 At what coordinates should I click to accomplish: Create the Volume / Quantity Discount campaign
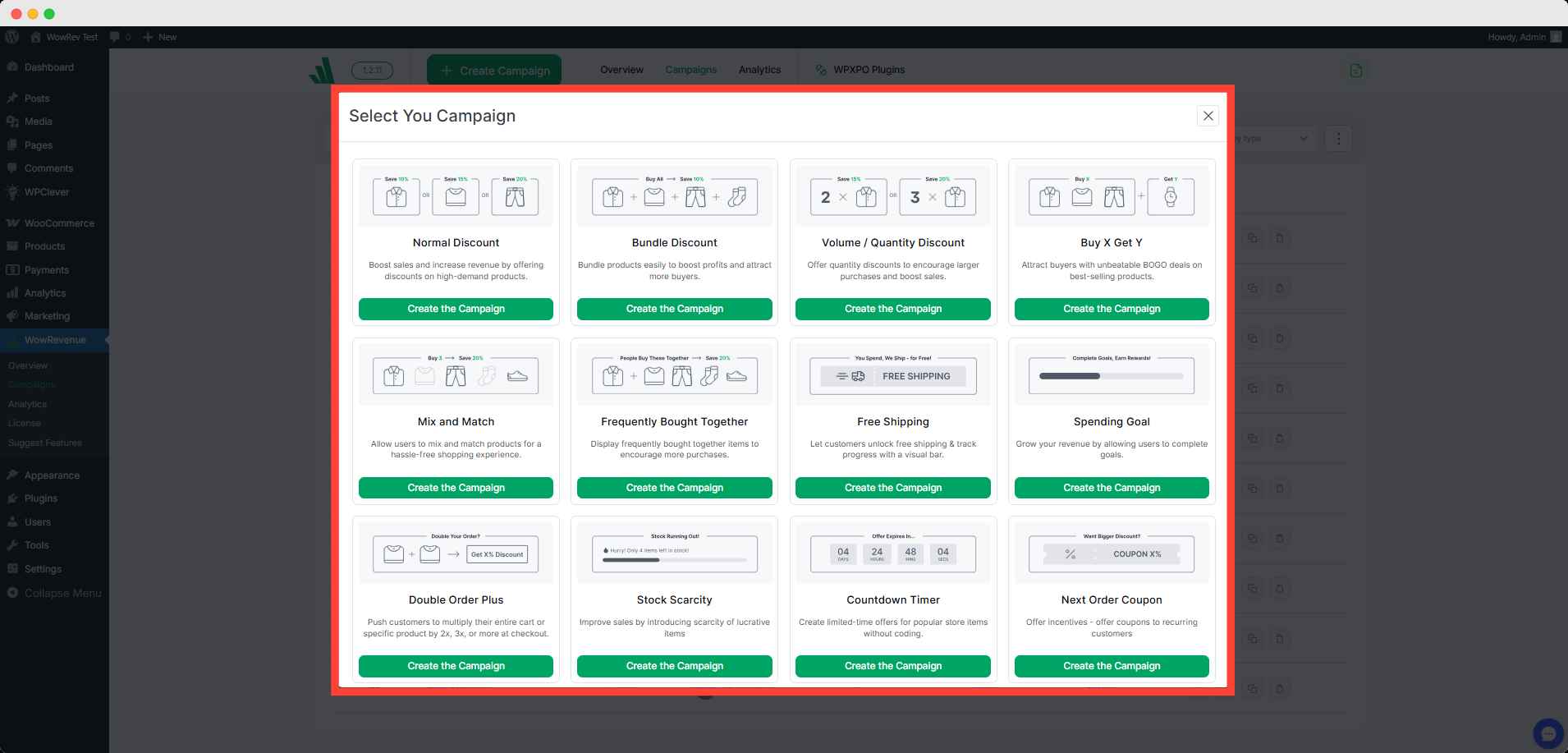[893, 309]
